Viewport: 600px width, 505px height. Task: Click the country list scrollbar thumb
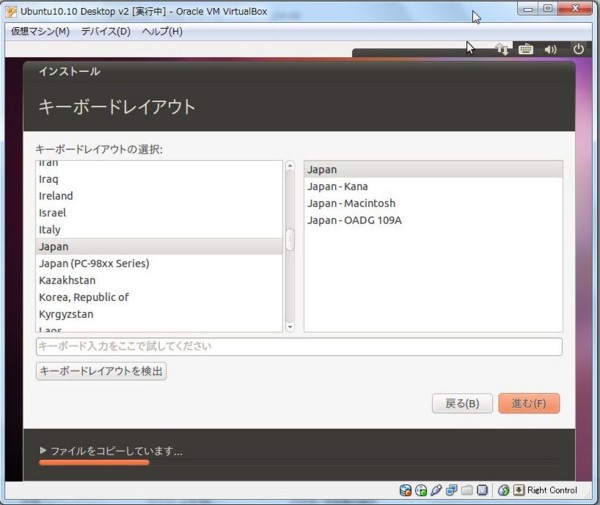[290, 240]
